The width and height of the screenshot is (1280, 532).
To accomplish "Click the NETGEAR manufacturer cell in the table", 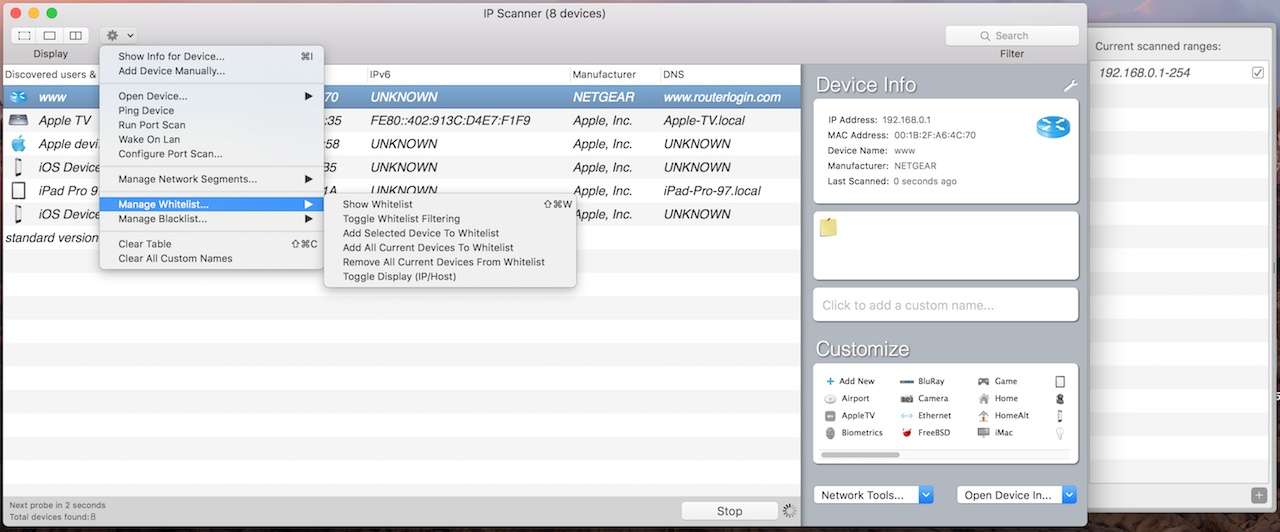I will [x=605, y=97].
